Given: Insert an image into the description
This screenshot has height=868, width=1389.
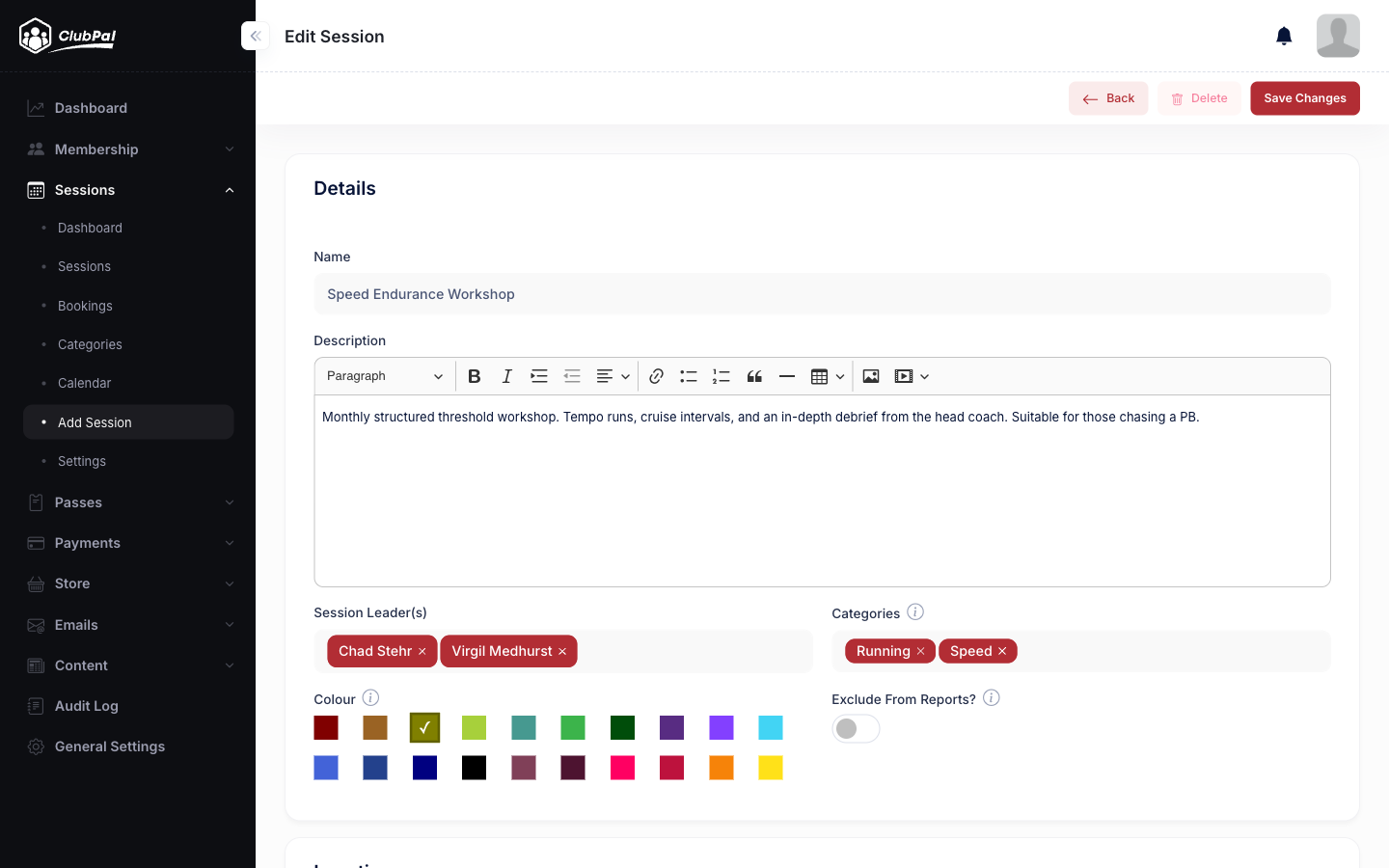Looking at the screenshot, I should coord(870,376).
